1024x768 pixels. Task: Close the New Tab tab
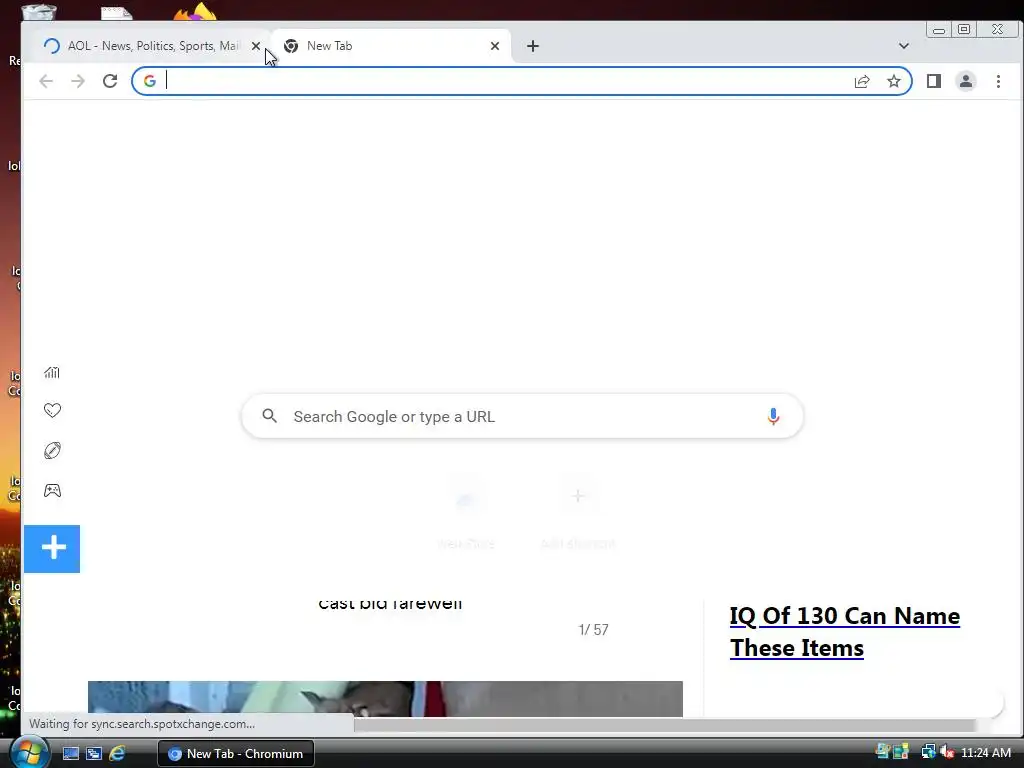[x=494, y=46]
